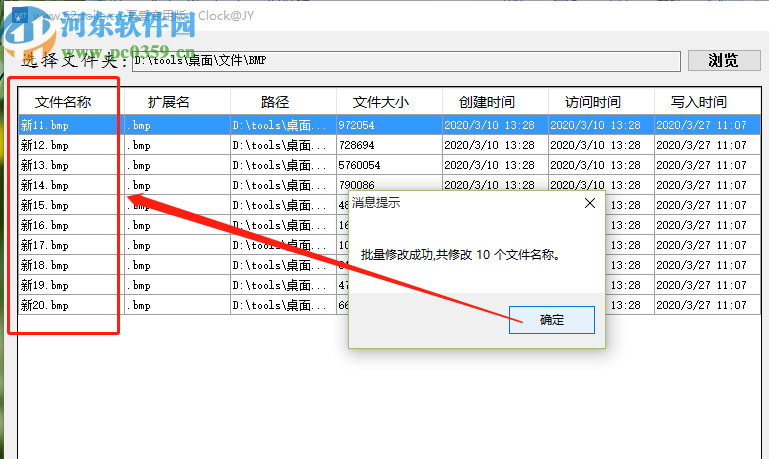Click the 写入时间 cell of 新16.bmp
Image resolution: width=769 pixels, height=459 pixels.
tap(707, 225)
